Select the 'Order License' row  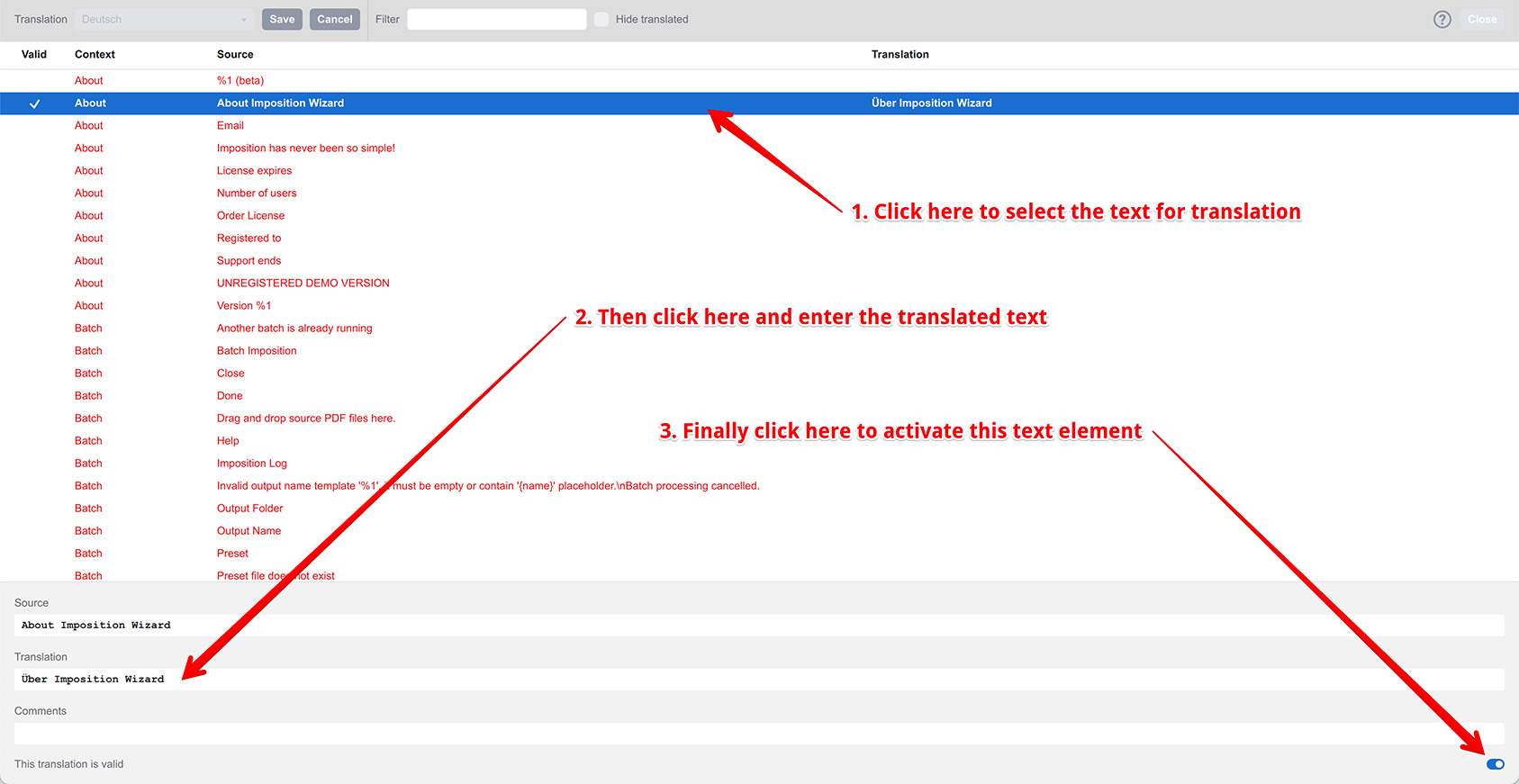click(x=759, y=216)
